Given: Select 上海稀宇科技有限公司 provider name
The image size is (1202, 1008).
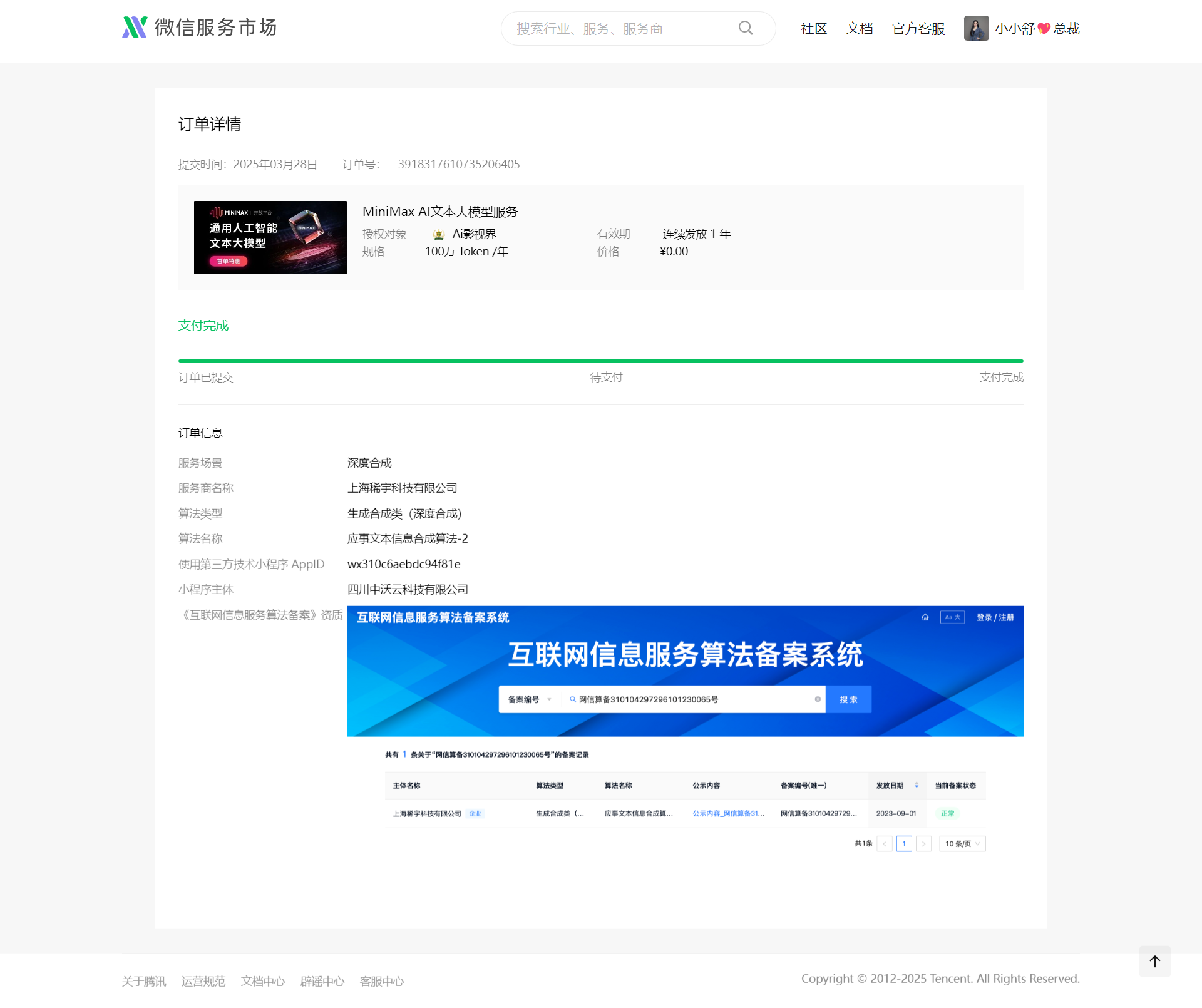Looking at the screenshot, I should (403, 488).
